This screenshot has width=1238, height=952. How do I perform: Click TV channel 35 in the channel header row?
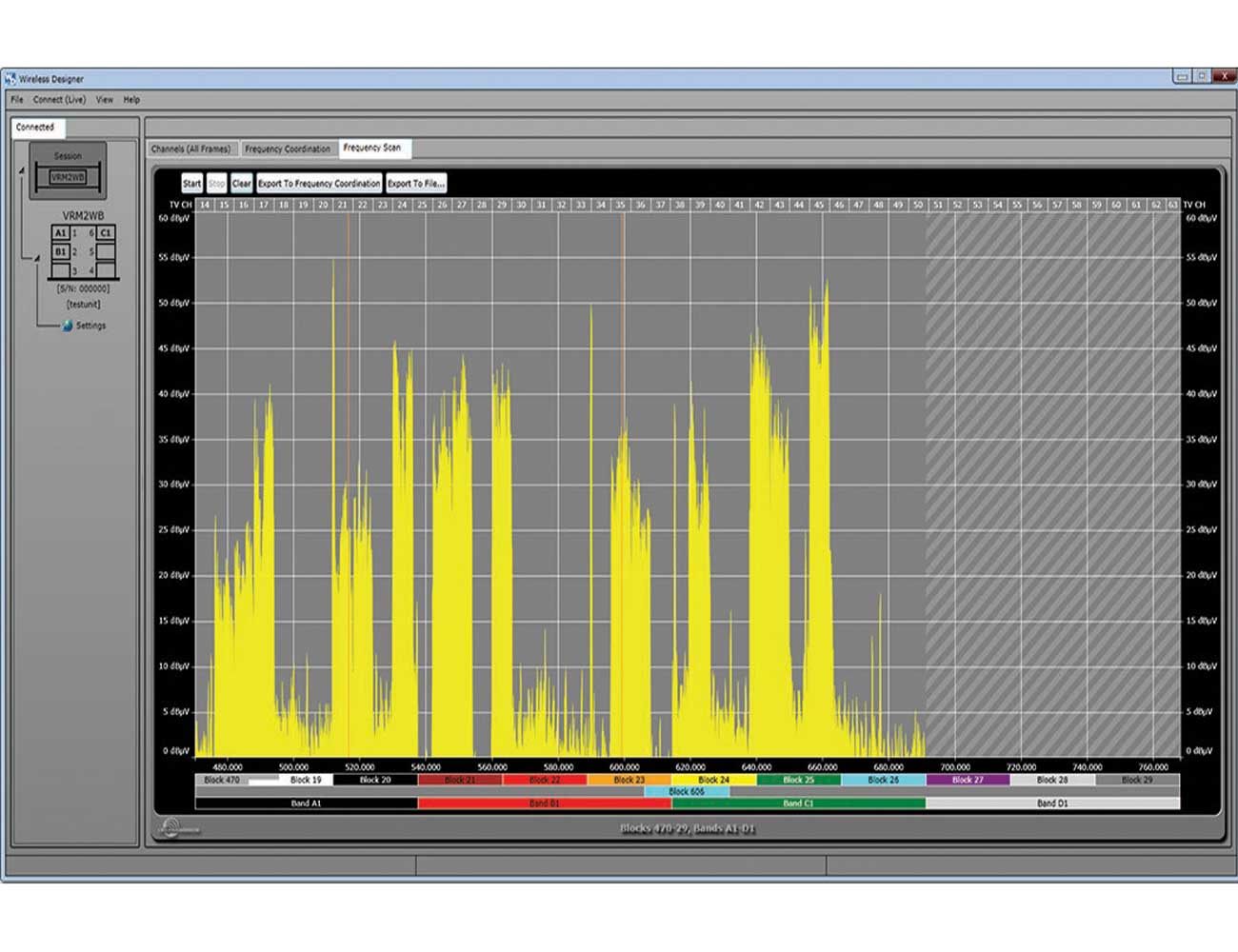(621, 204)
